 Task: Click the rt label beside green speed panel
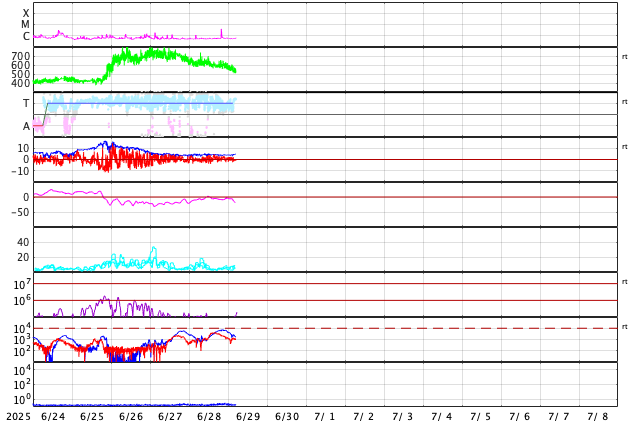625,57
